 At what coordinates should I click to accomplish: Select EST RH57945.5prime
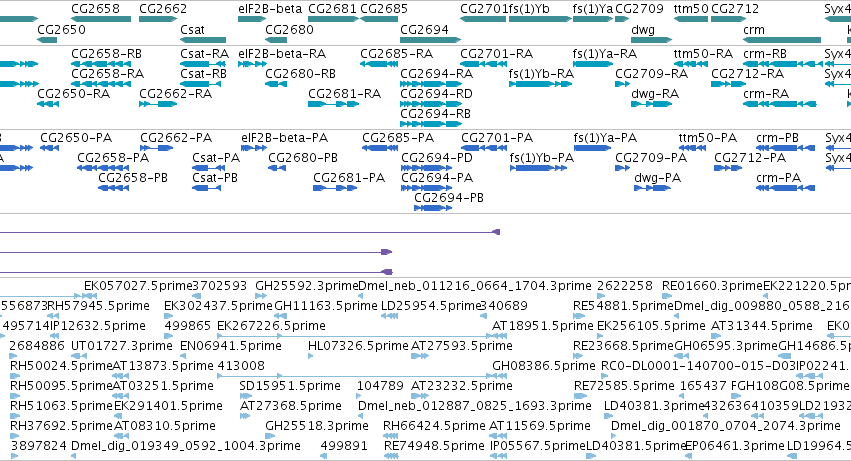click(x=98, y=306)
